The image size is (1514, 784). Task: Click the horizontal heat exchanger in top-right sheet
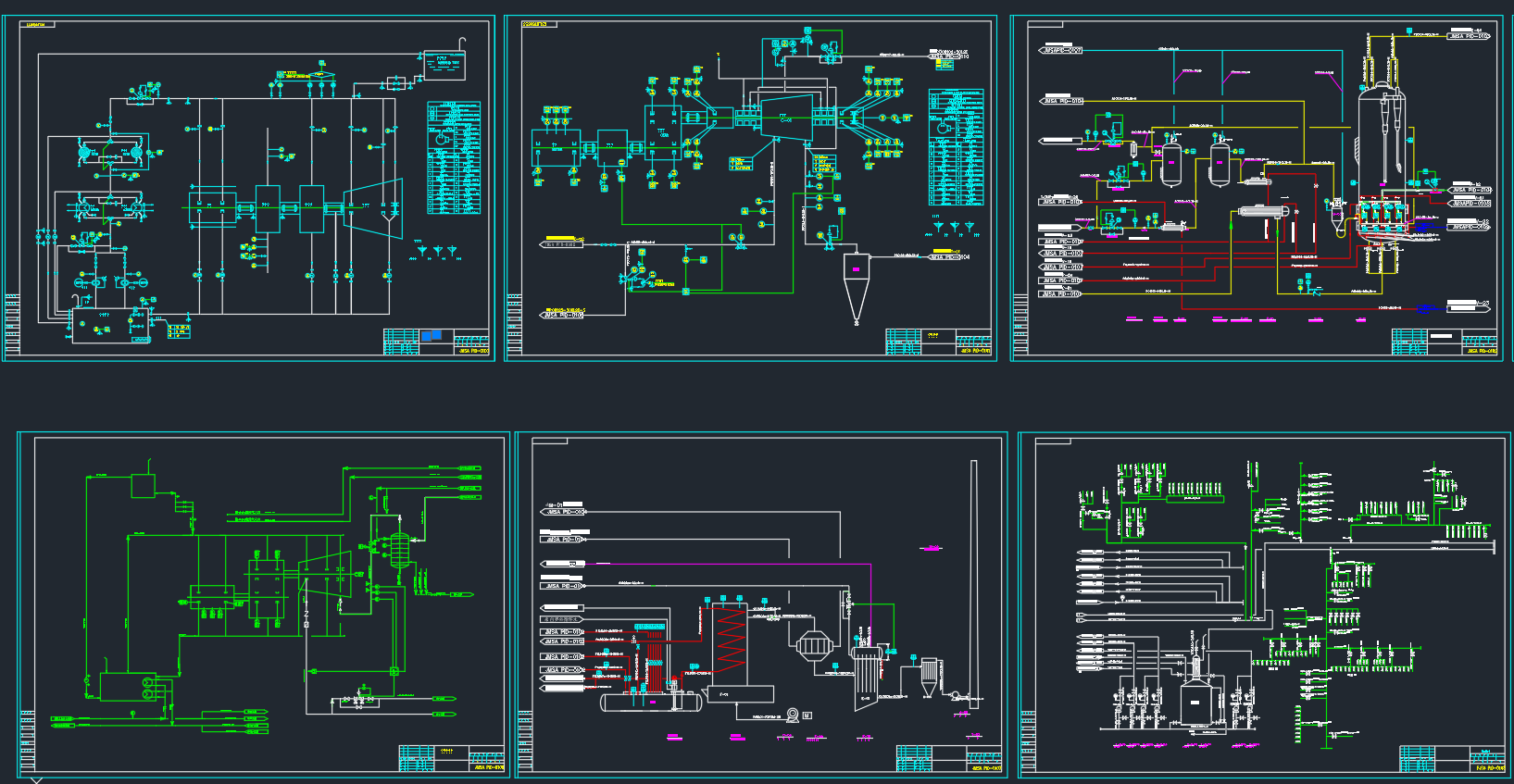1264,212
